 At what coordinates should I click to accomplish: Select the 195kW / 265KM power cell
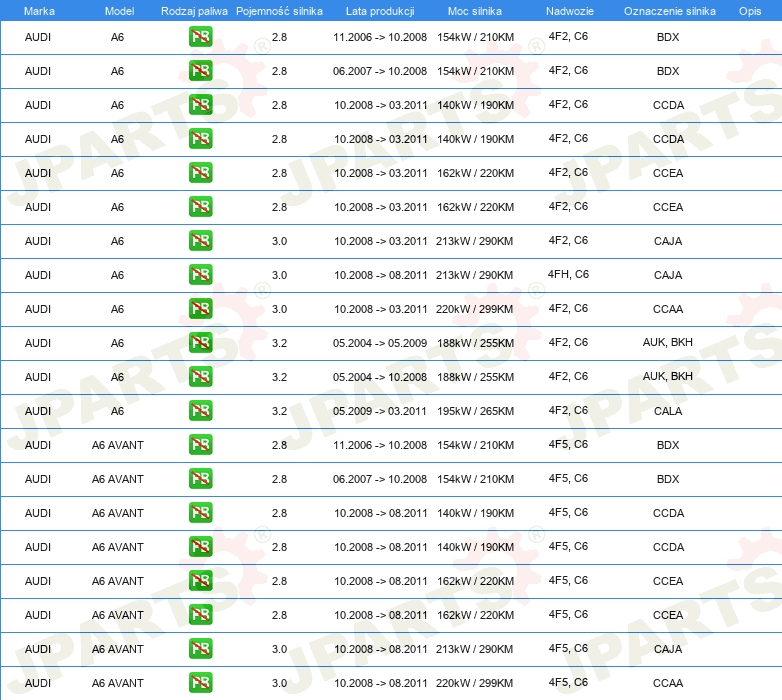475,411
